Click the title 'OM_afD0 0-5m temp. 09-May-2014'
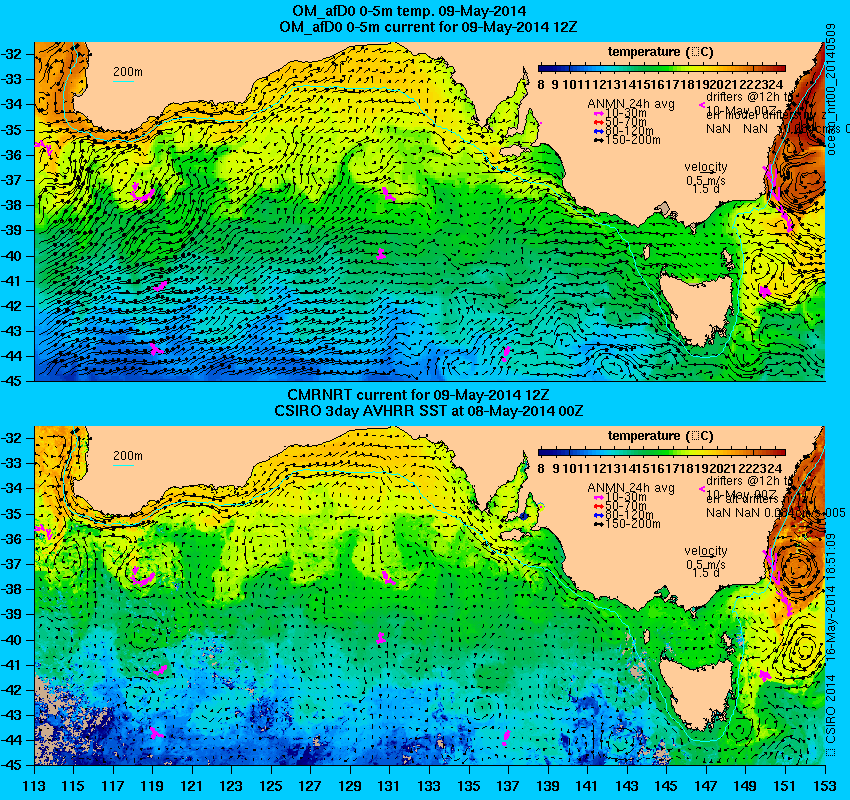 [409, 11]
